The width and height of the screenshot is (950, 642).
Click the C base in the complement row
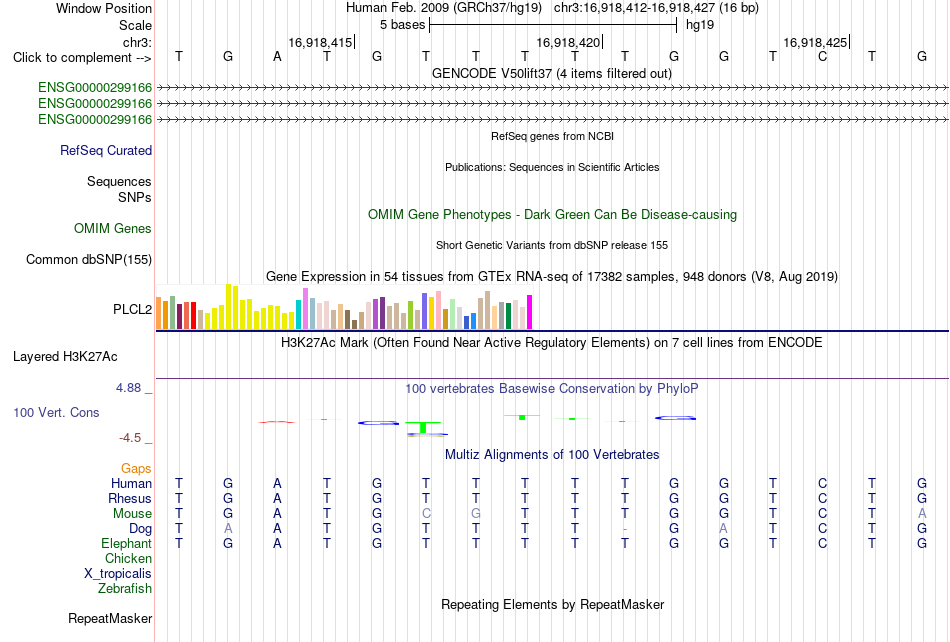coord(822,56)
